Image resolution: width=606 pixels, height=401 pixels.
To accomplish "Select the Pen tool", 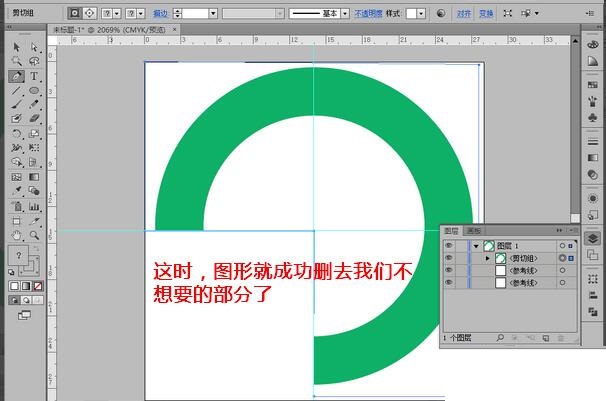I will [x=16, y=76].
